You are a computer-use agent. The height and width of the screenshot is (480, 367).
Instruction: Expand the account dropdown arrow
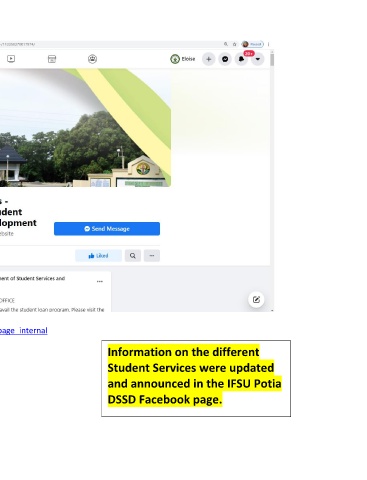click(258, 59)
